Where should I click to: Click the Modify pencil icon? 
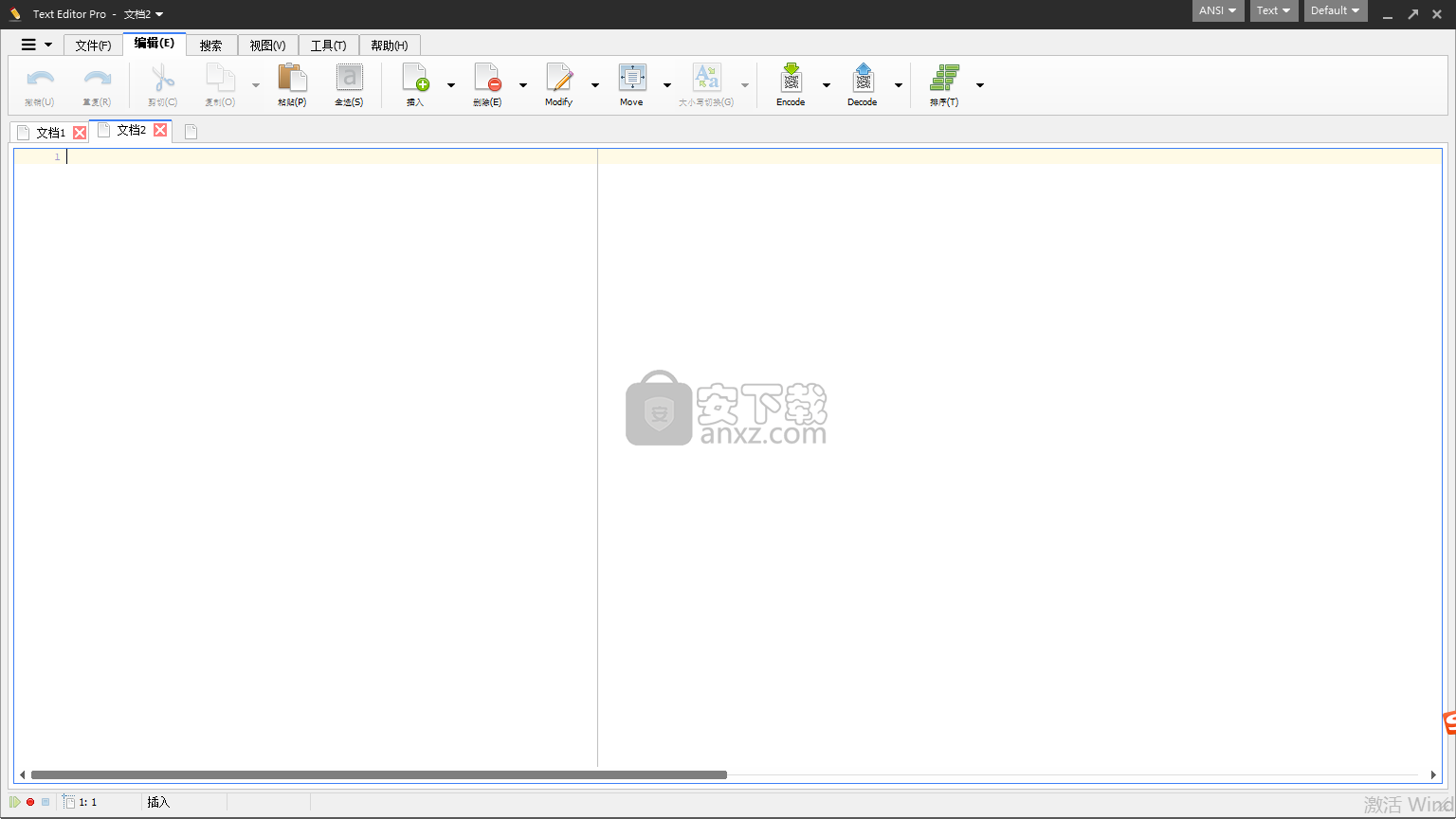point(559,78)
